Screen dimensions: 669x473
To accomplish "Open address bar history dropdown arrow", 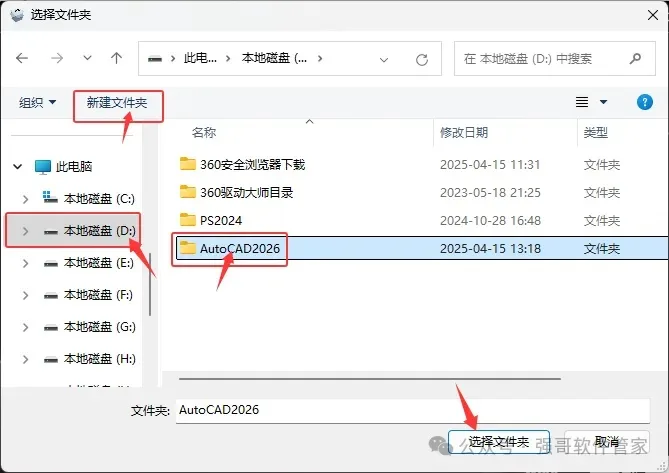I will 384,60.
